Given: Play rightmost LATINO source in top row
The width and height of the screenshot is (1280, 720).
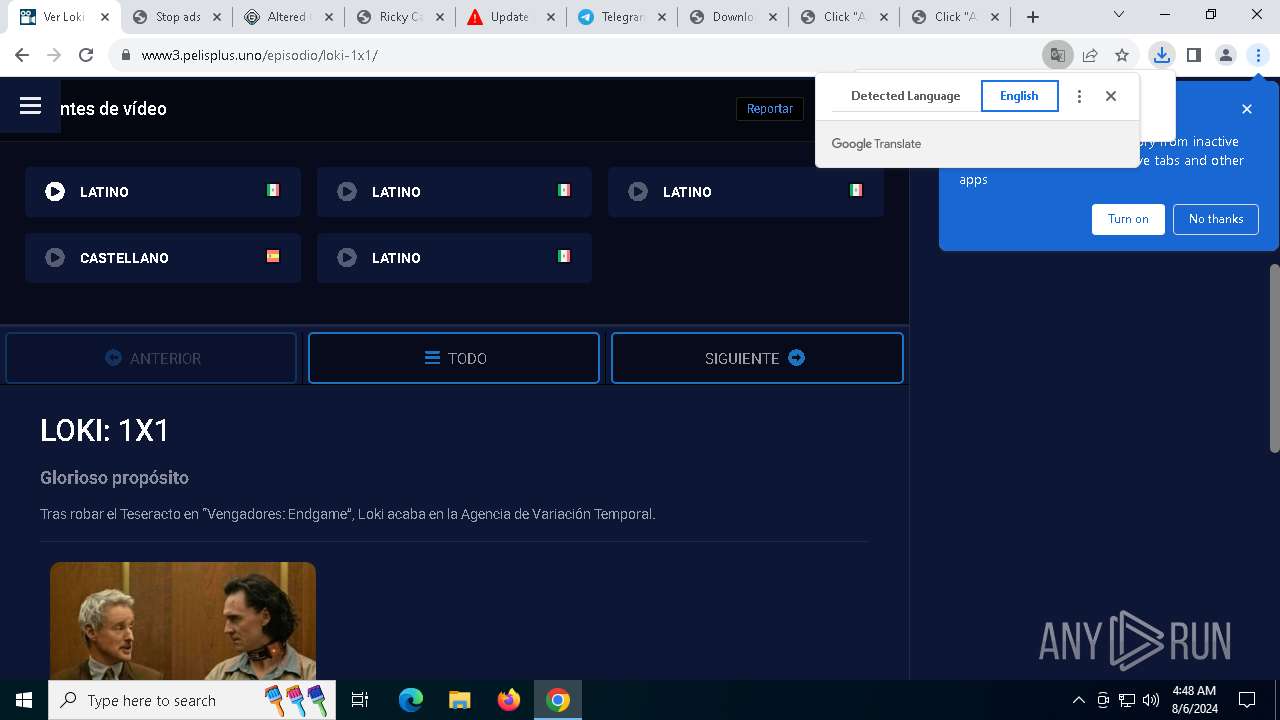Looking at the screenshot, I should click(x=746, y=192).
